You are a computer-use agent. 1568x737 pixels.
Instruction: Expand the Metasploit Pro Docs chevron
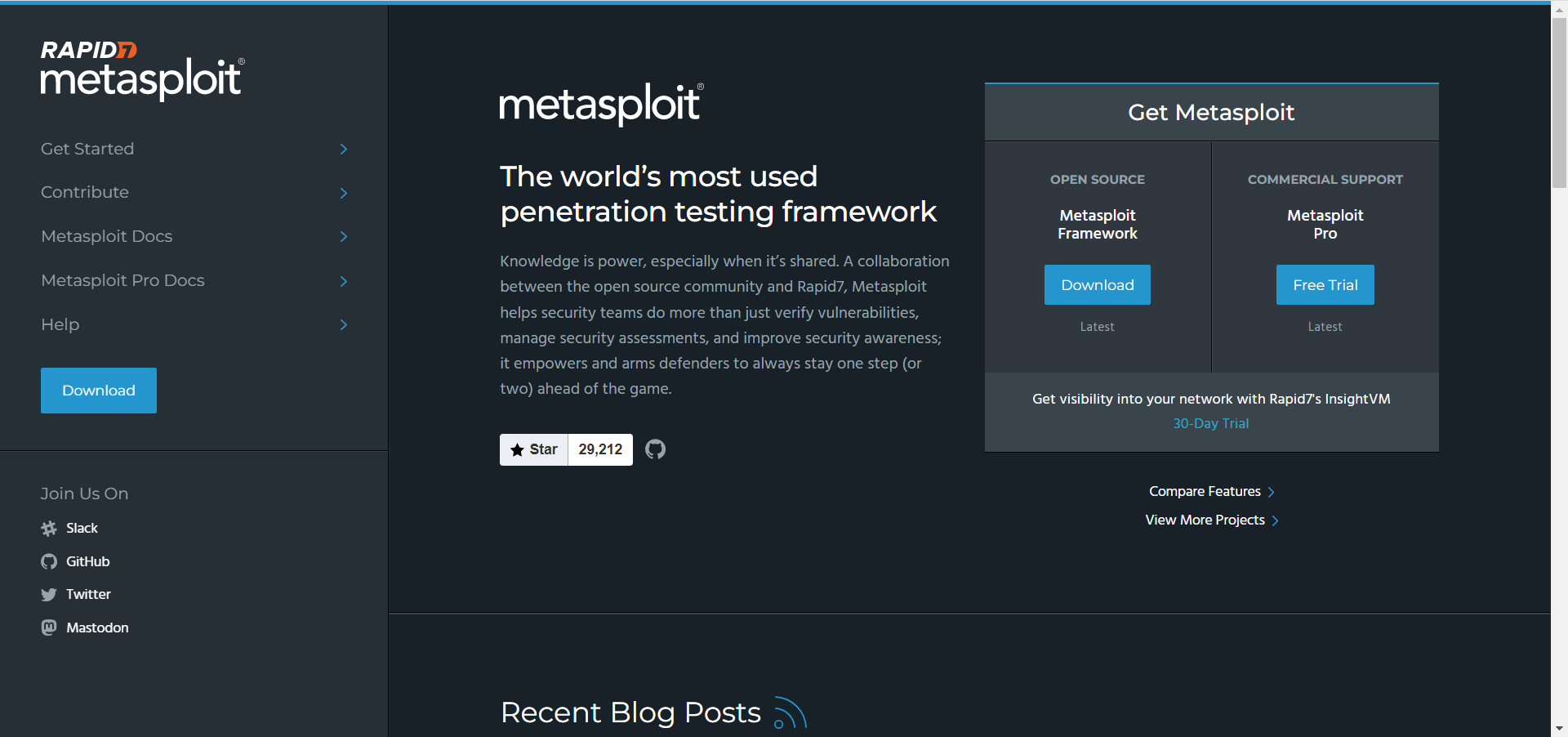(344, 281)
